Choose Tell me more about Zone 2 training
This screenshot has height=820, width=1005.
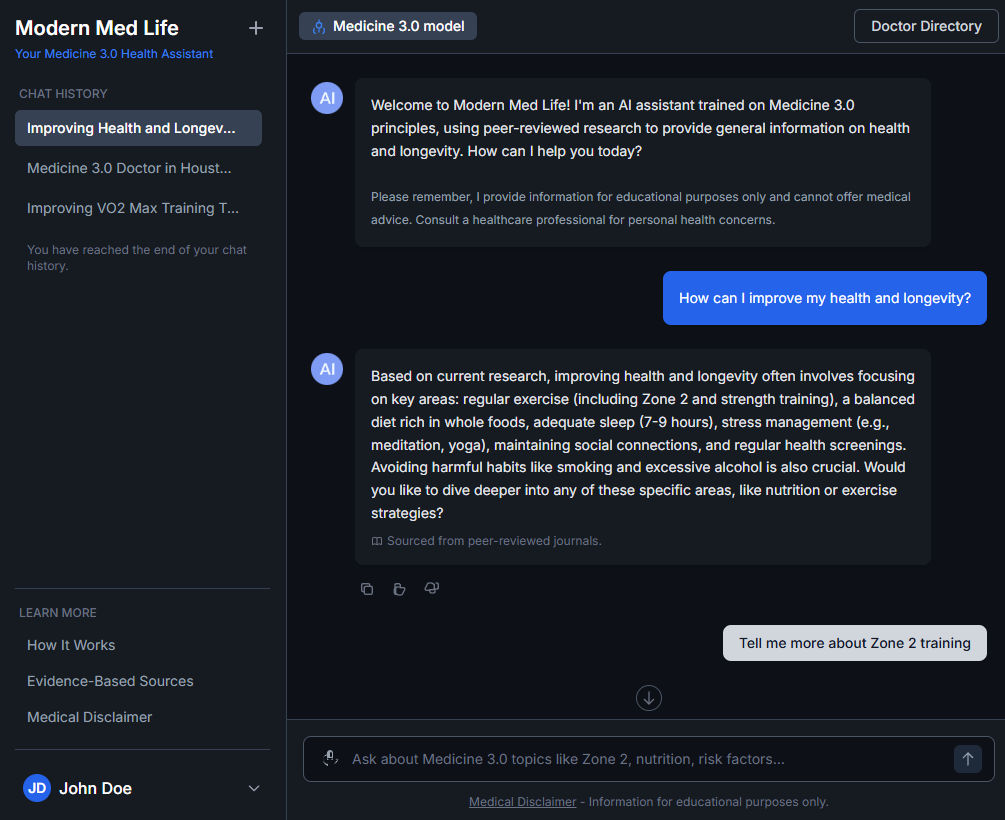pyautogui.click(x=854, y=643)
